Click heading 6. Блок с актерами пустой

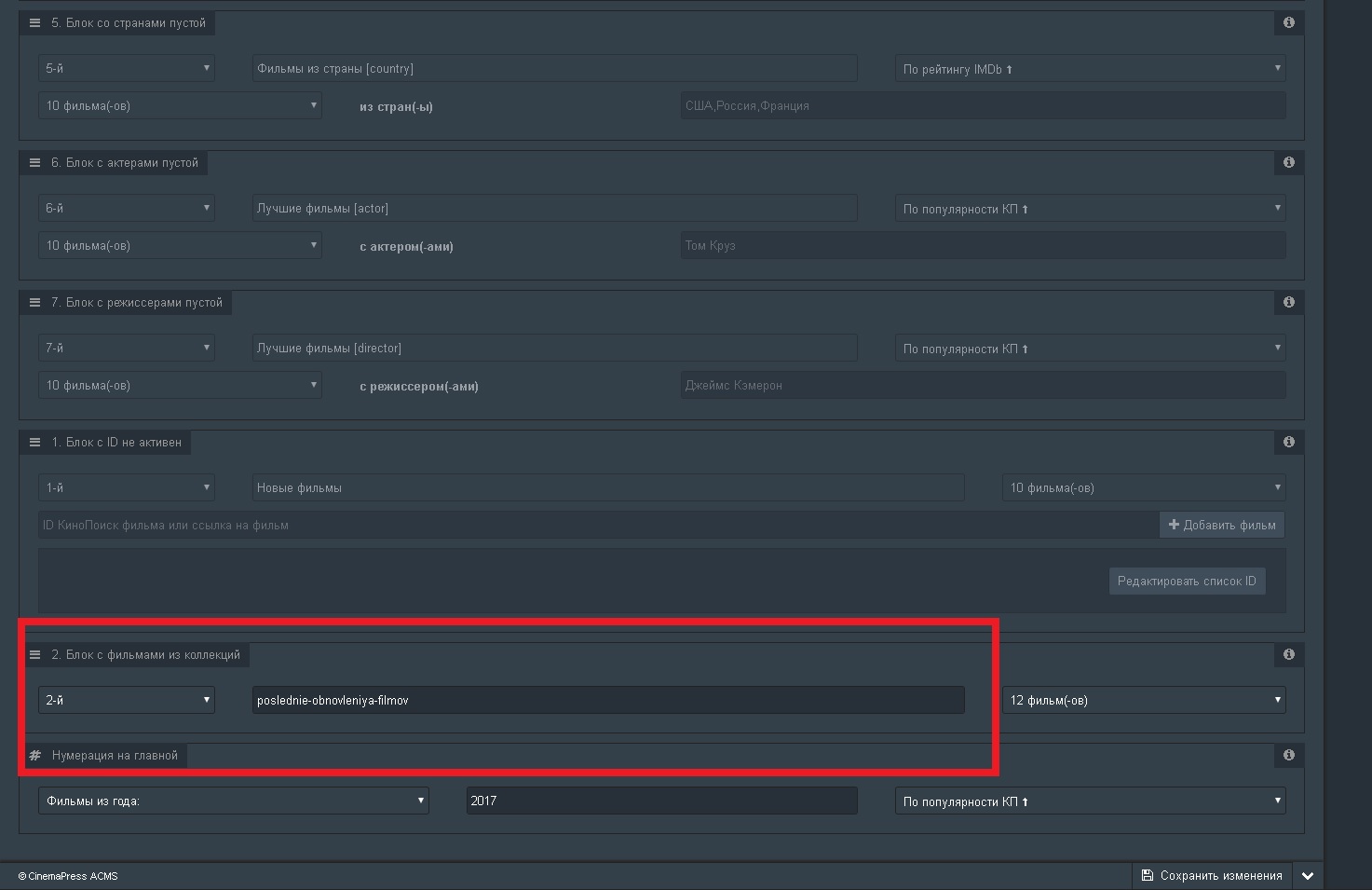(x=125, y=162)
